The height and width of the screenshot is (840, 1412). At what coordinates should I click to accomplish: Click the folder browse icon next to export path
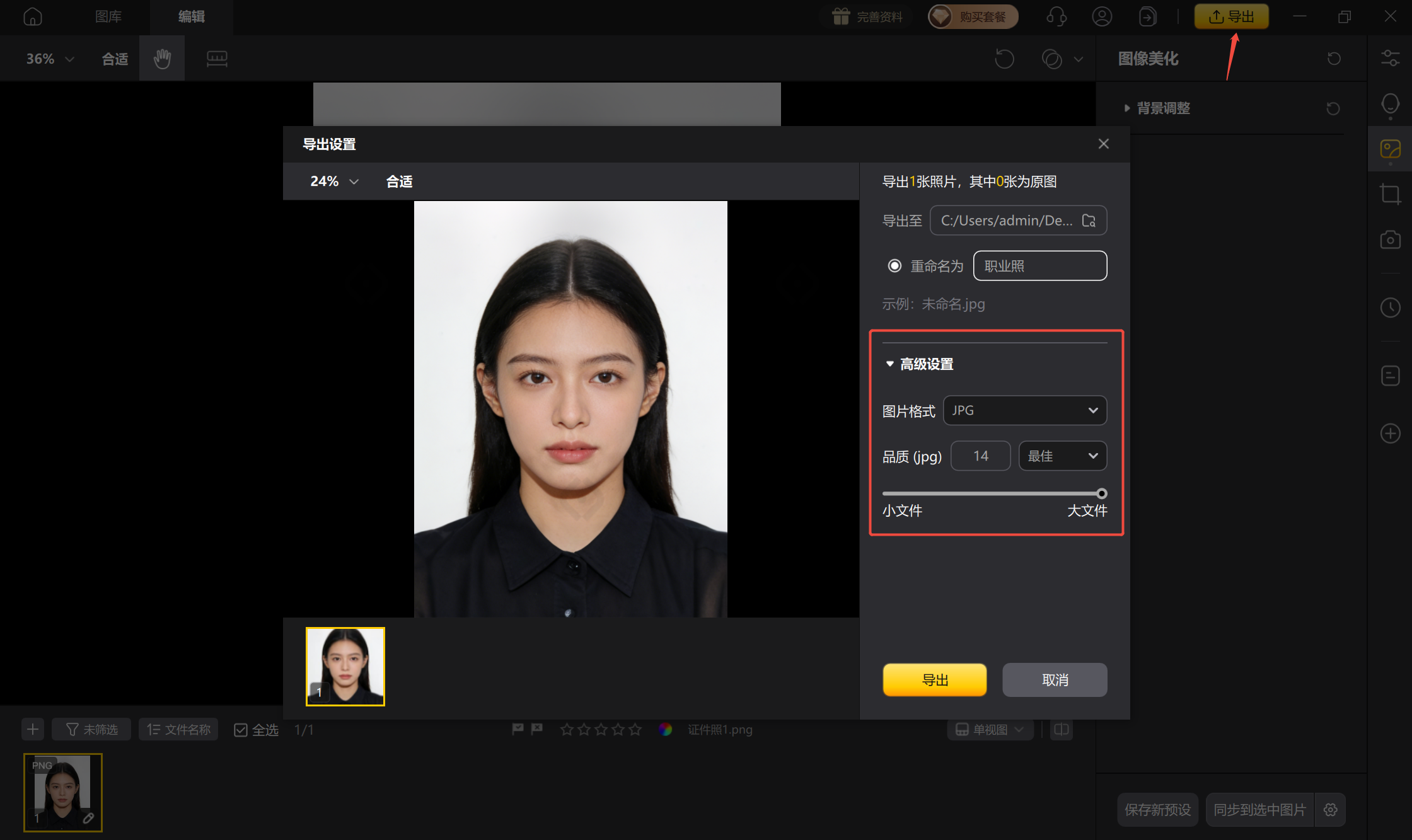1090,220
